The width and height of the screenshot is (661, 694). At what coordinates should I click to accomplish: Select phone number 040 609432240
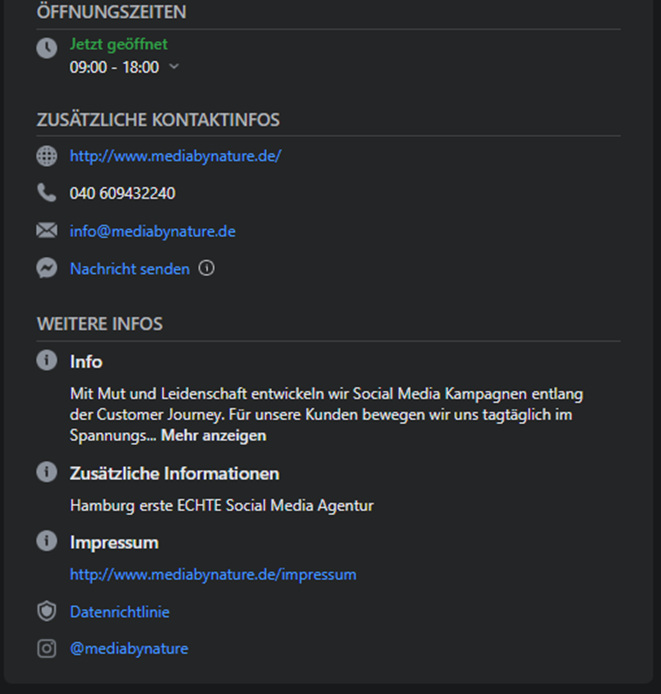click(122, 193)
